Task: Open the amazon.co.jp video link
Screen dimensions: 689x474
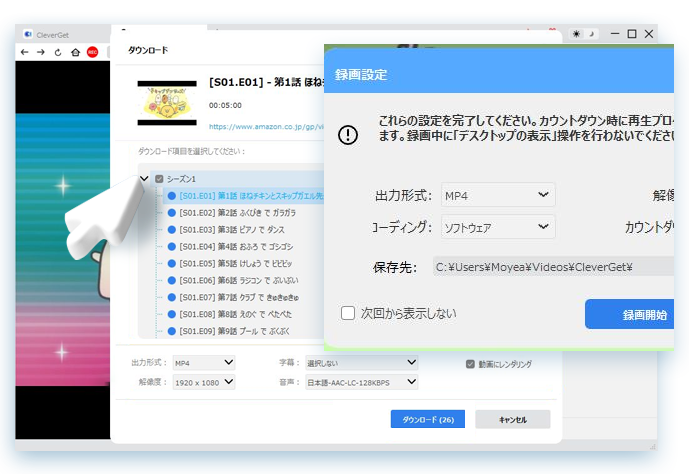Action: click(266, 127)
